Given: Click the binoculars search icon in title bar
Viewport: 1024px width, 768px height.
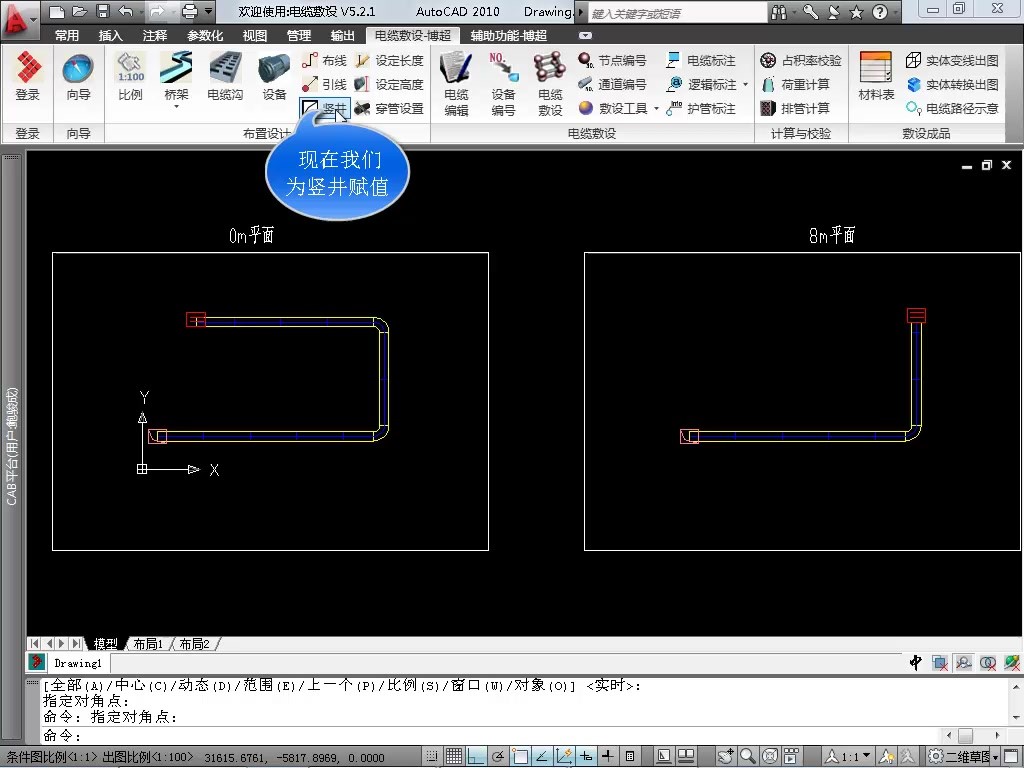Looking at the screenshot, I should 778,12.
